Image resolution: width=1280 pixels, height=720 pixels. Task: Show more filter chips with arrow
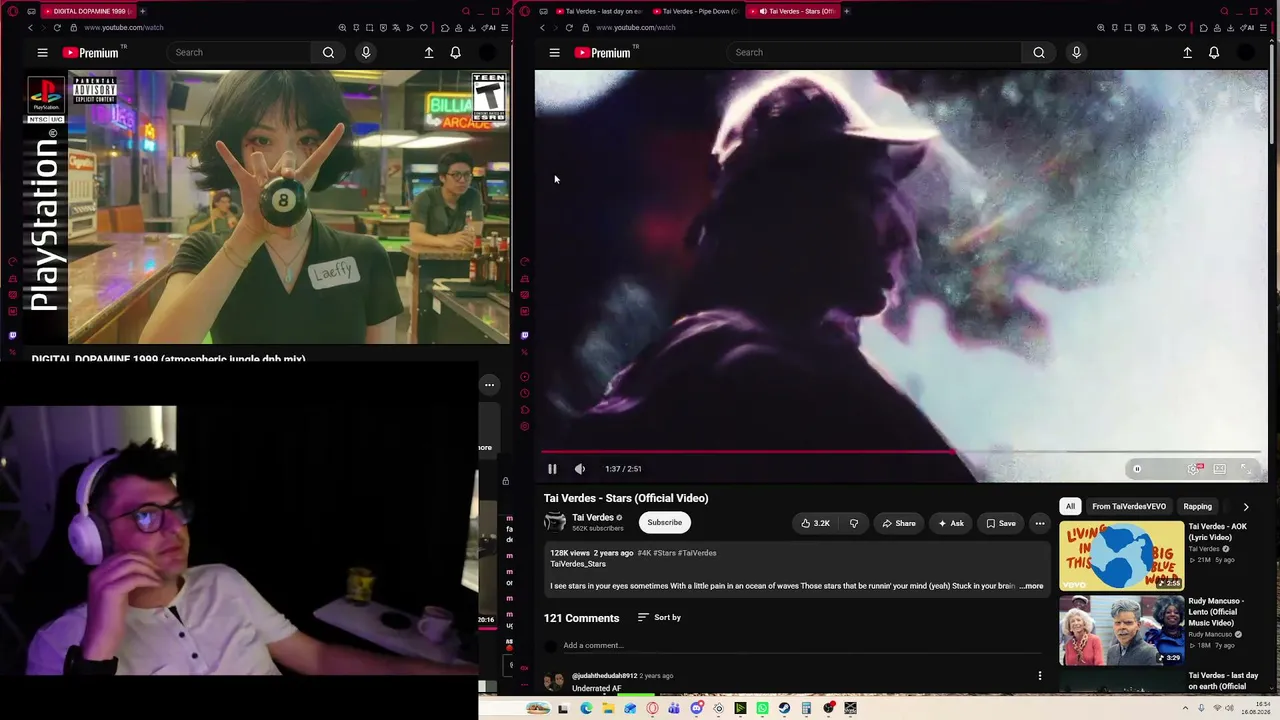[1245, 507]
